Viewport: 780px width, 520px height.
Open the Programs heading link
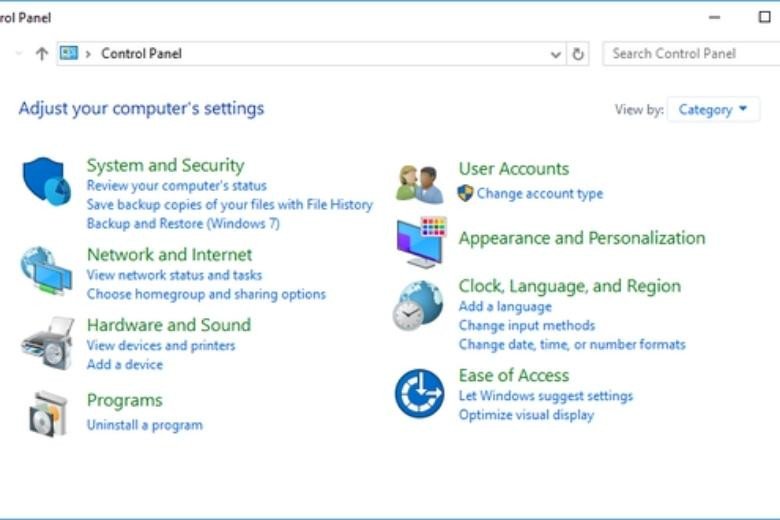(x=125, y=400)
